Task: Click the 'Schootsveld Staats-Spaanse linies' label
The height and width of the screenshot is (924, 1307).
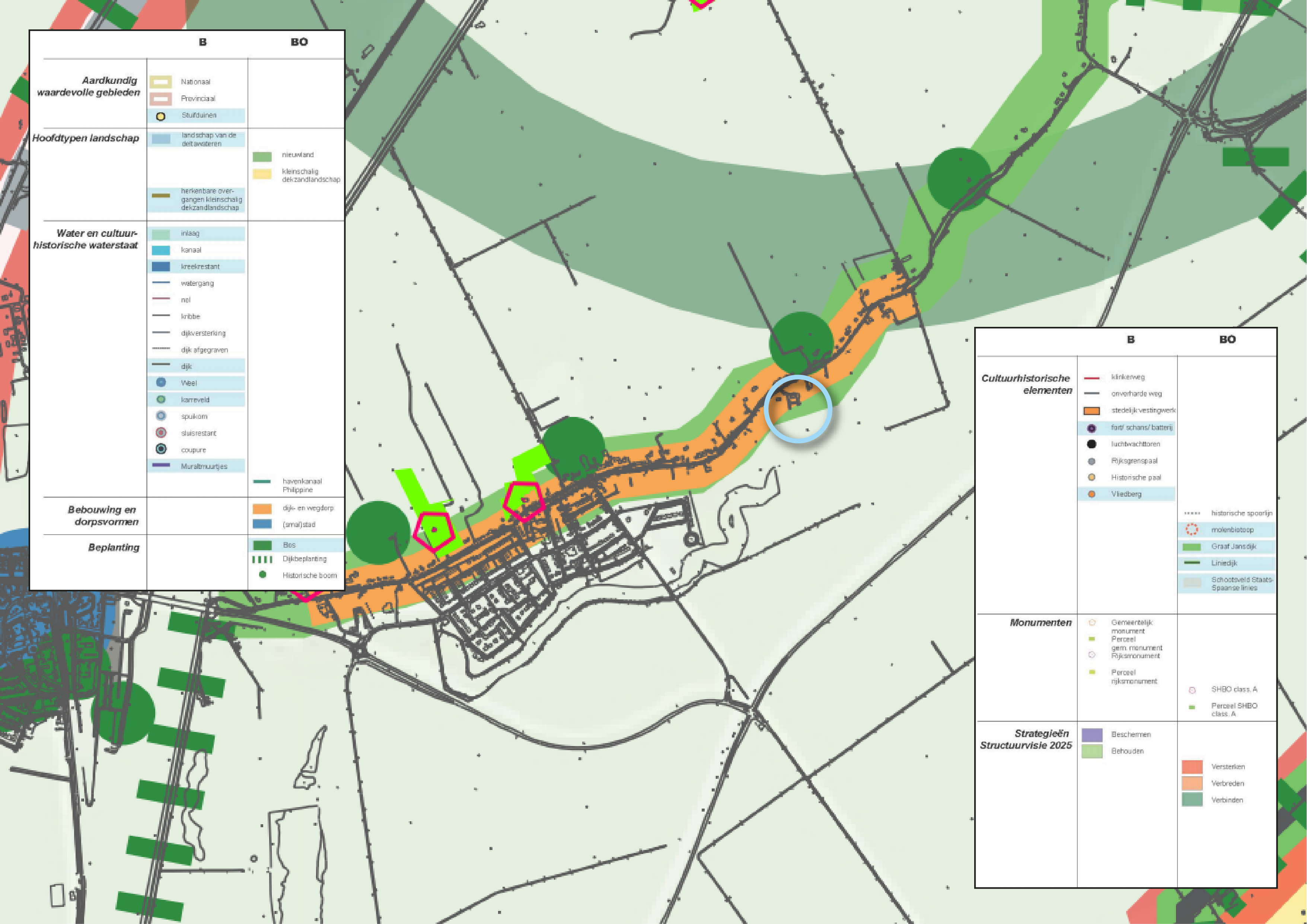Action: pyautogui.click(x=1242, y=583)
